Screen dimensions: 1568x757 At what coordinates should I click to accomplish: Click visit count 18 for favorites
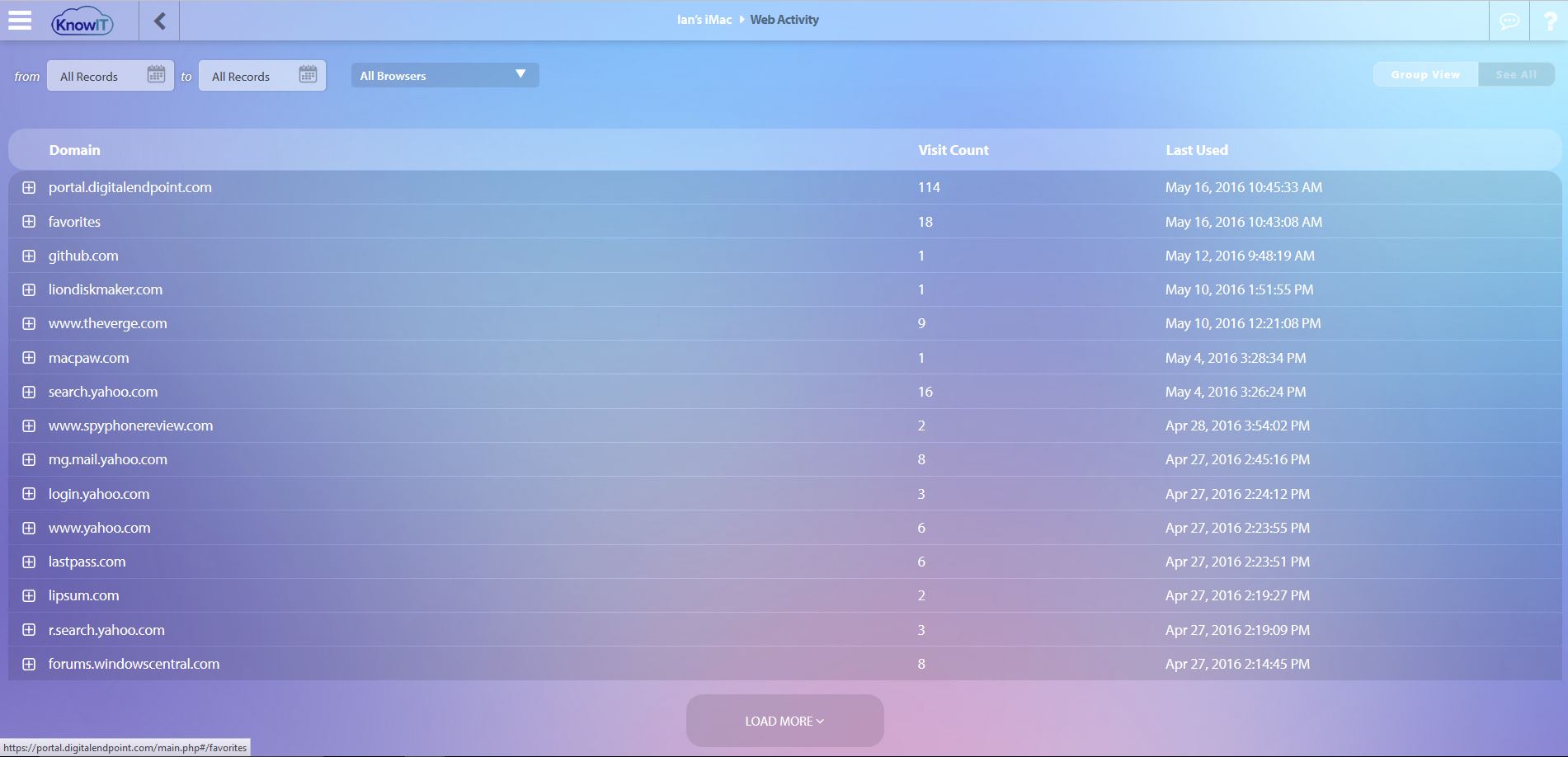tap(925, 222)
